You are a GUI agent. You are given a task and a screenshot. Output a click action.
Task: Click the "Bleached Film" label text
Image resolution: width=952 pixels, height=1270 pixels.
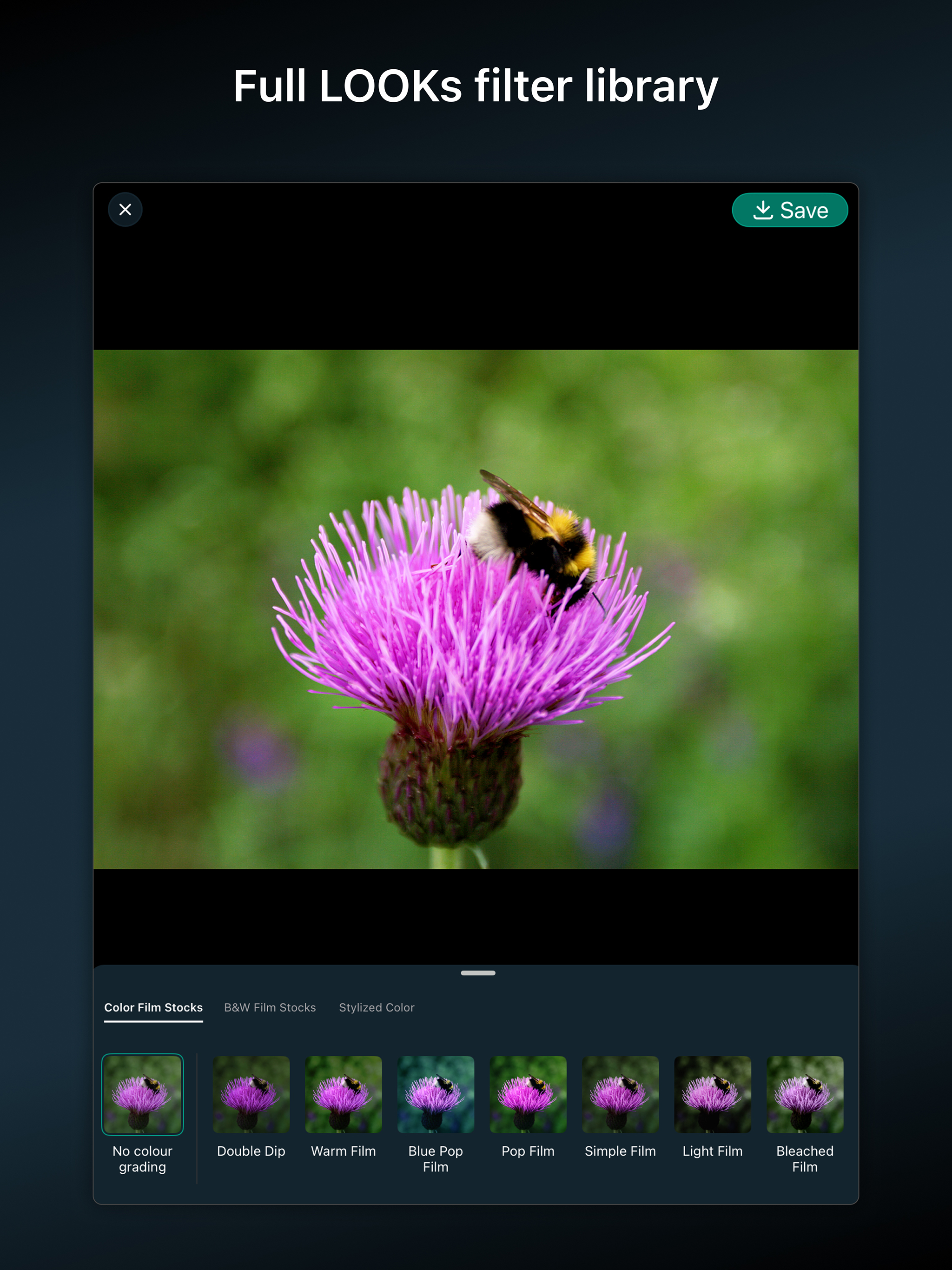point(805,1158)
